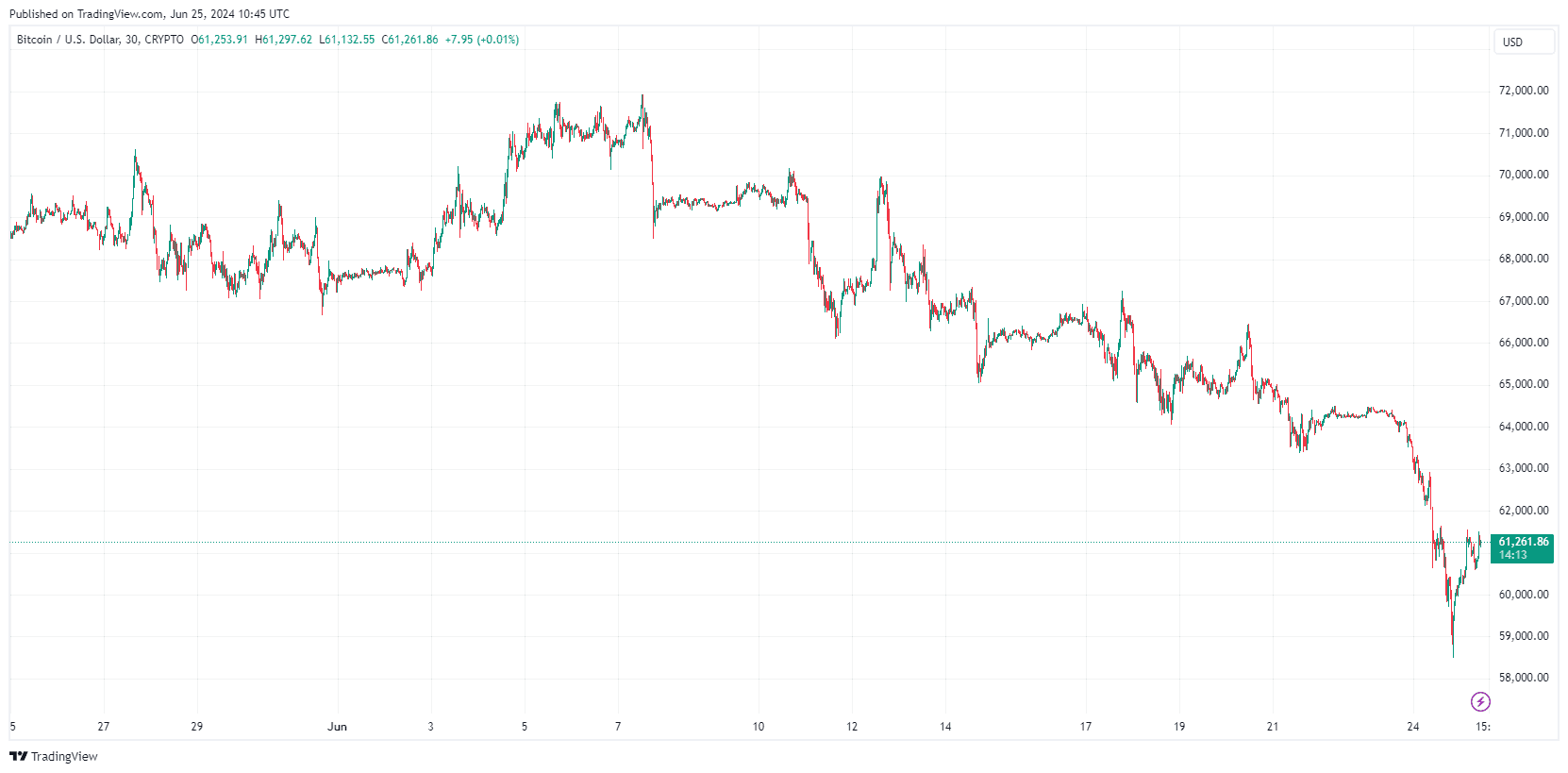Click the Jun label on time axis
1568x773 pixels.
(337, 727)
